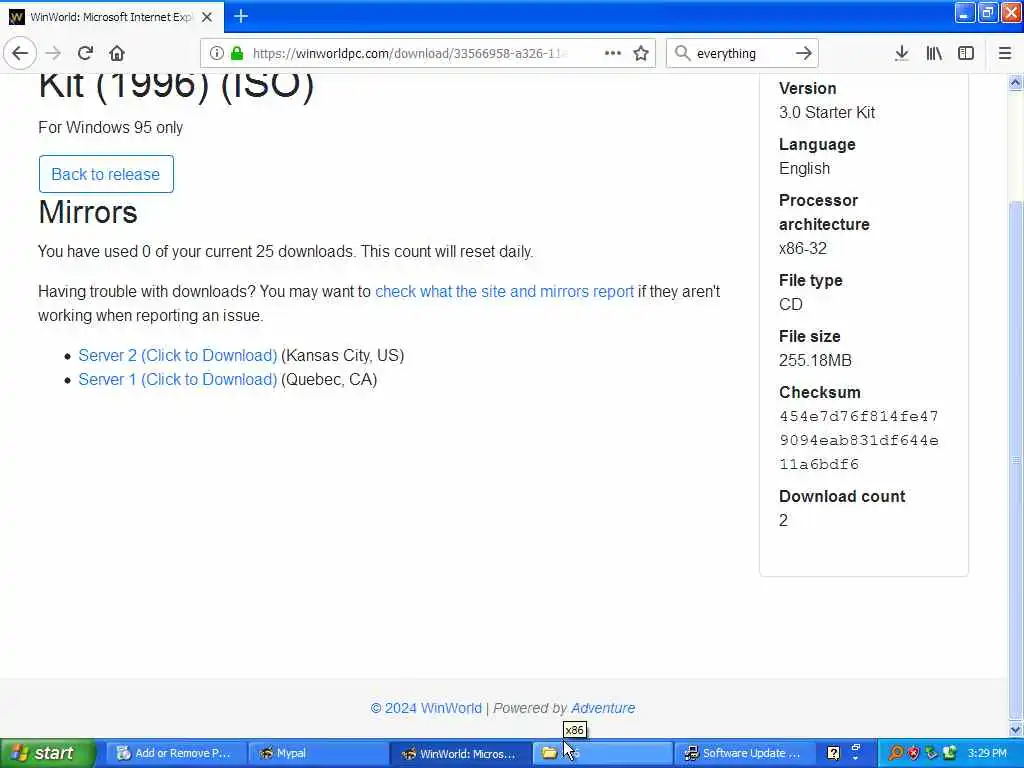Click the search magnifier icon
Image resolution: width=1024 pixels, height=768 pixels.
coord(682,53)
